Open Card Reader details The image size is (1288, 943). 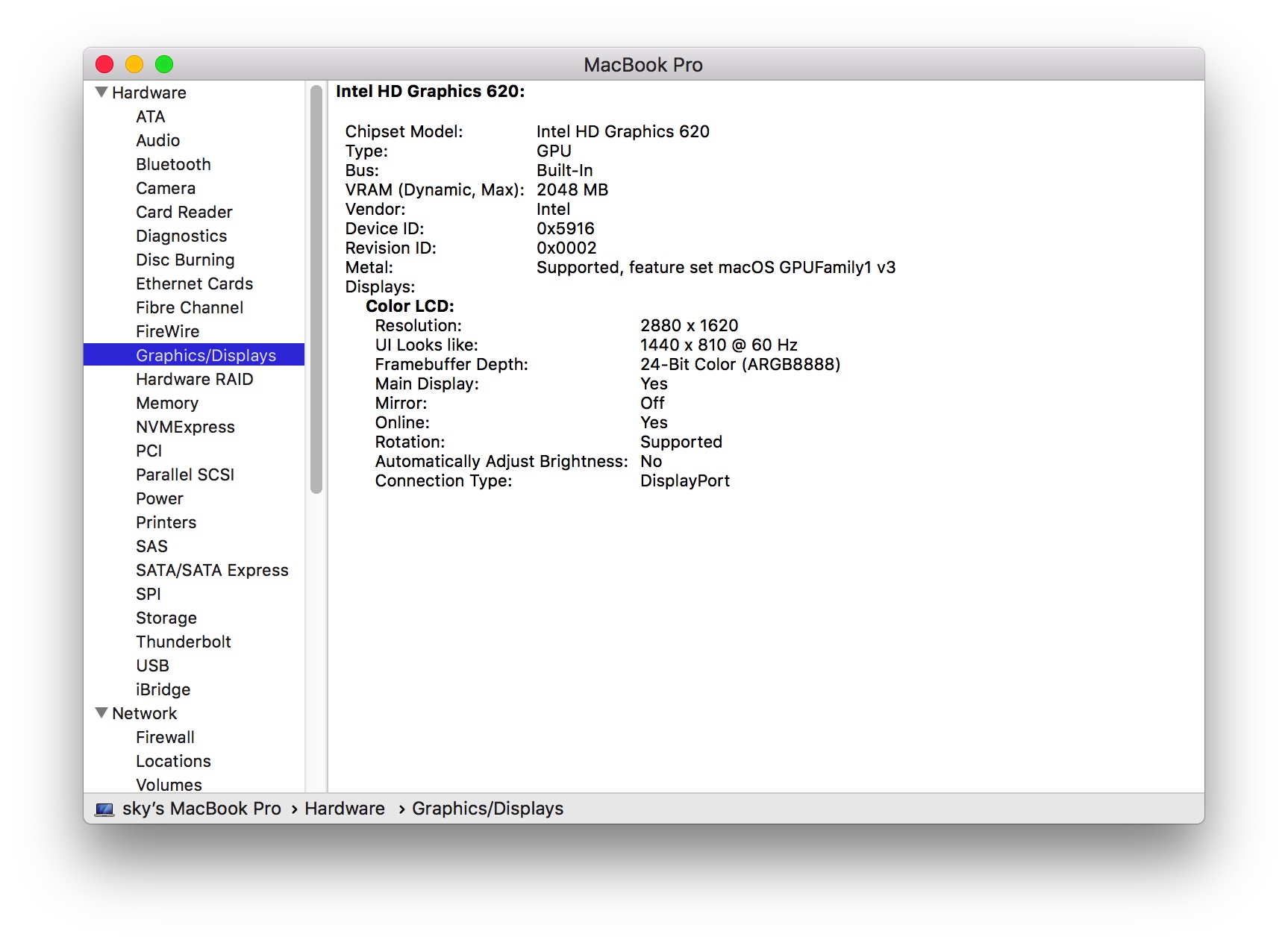pyautogui.click(x=184, y=212)
